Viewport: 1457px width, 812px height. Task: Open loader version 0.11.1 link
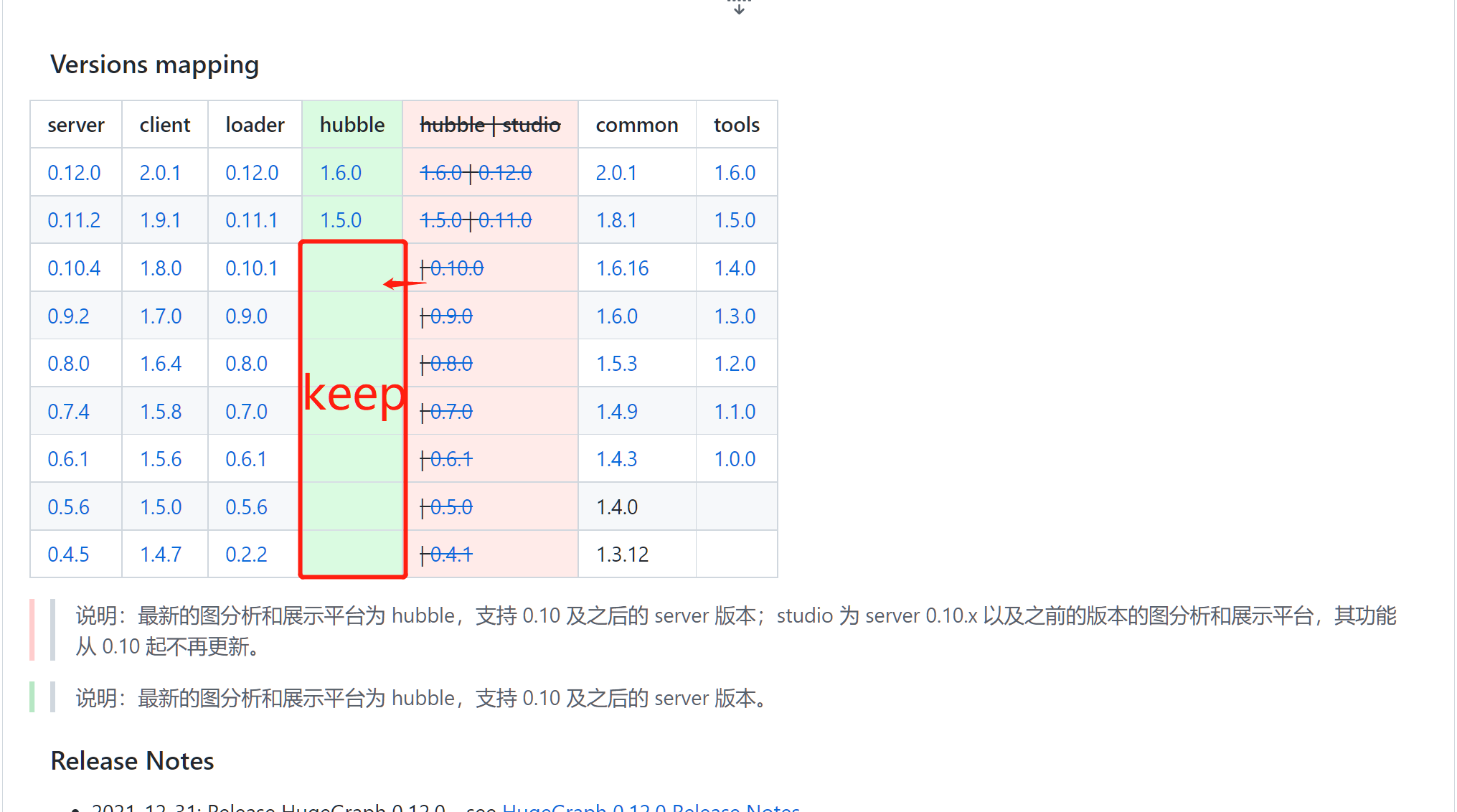[x=251, y=220]
